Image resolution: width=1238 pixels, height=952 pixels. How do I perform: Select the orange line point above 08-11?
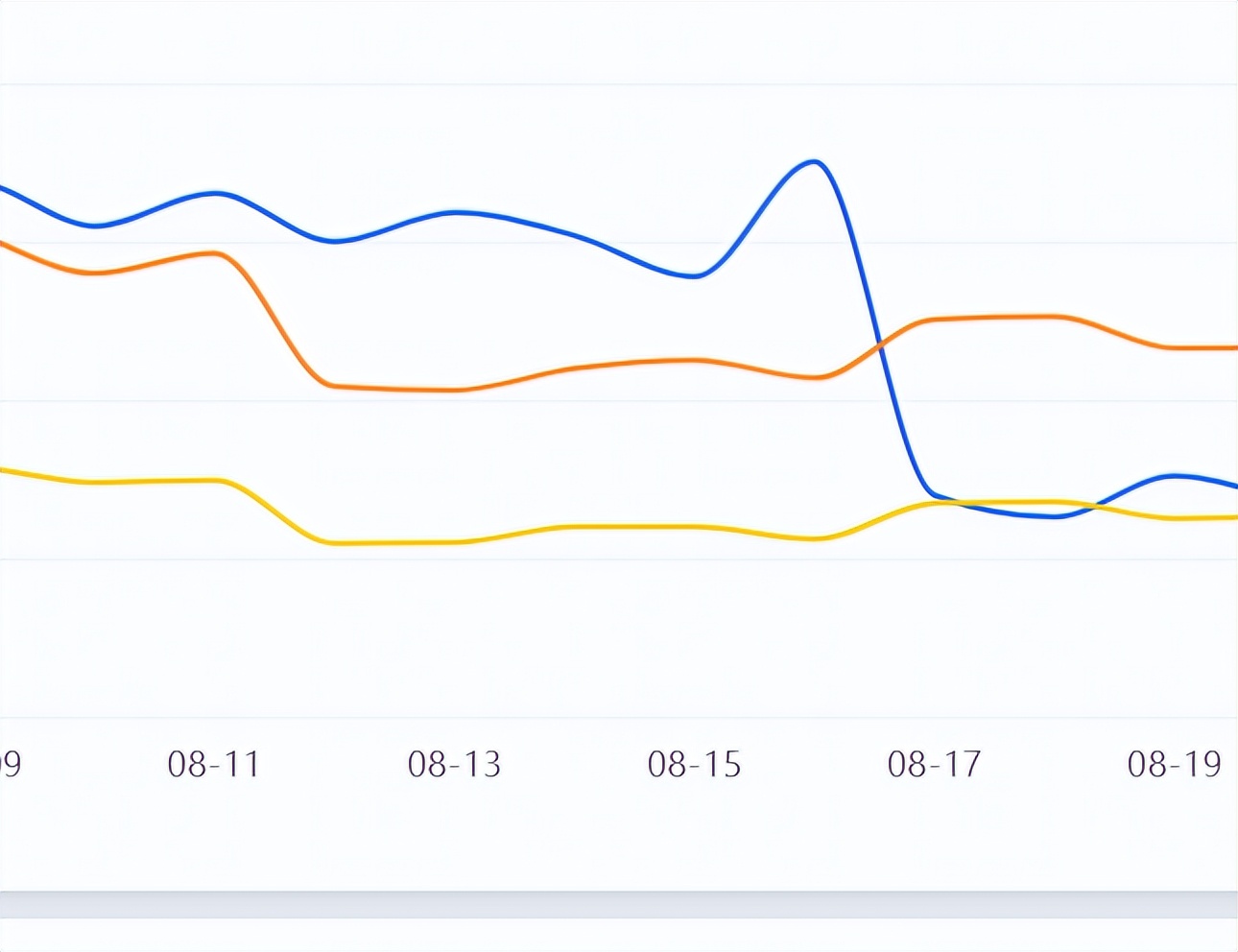215,253
